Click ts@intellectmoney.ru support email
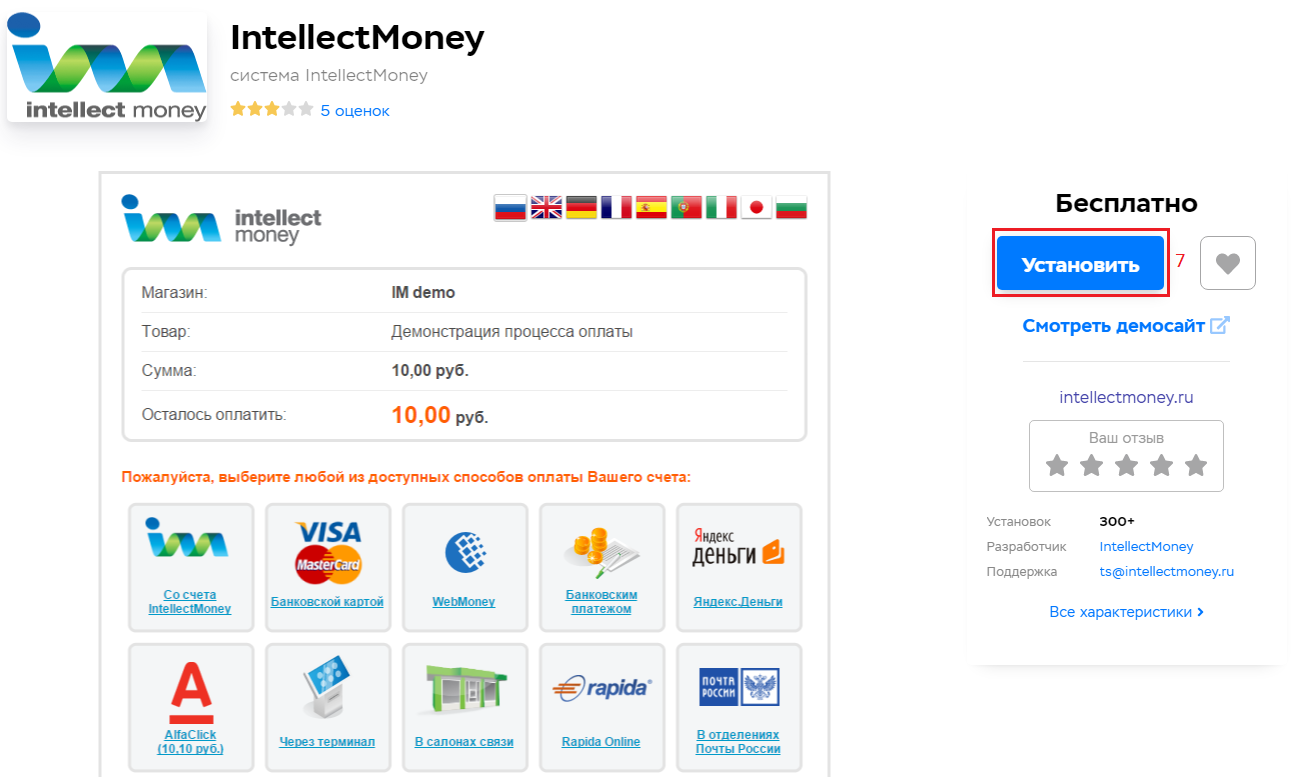1292x777 pixels. 1166,572
